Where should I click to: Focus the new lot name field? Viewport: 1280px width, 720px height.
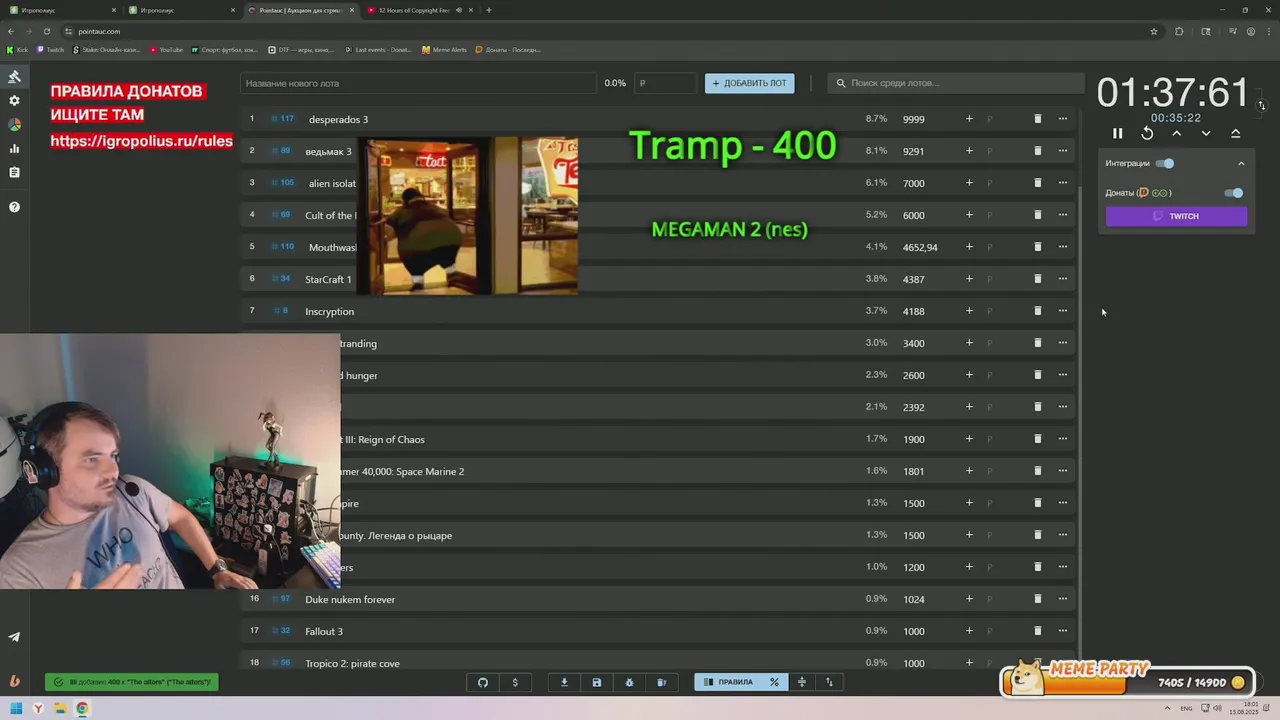click(x=418, y=83)
